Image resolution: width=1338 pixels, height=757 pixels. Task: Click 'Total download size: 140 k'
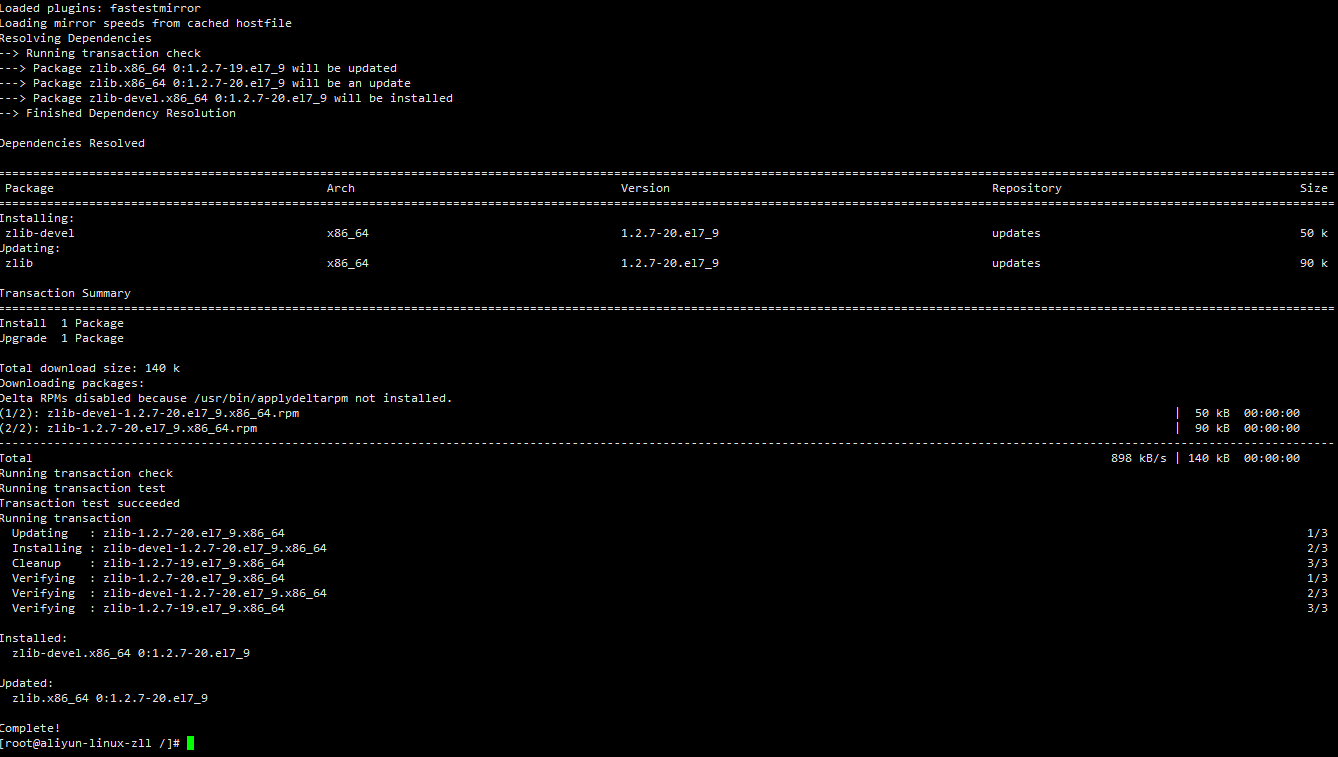point(90,368)
